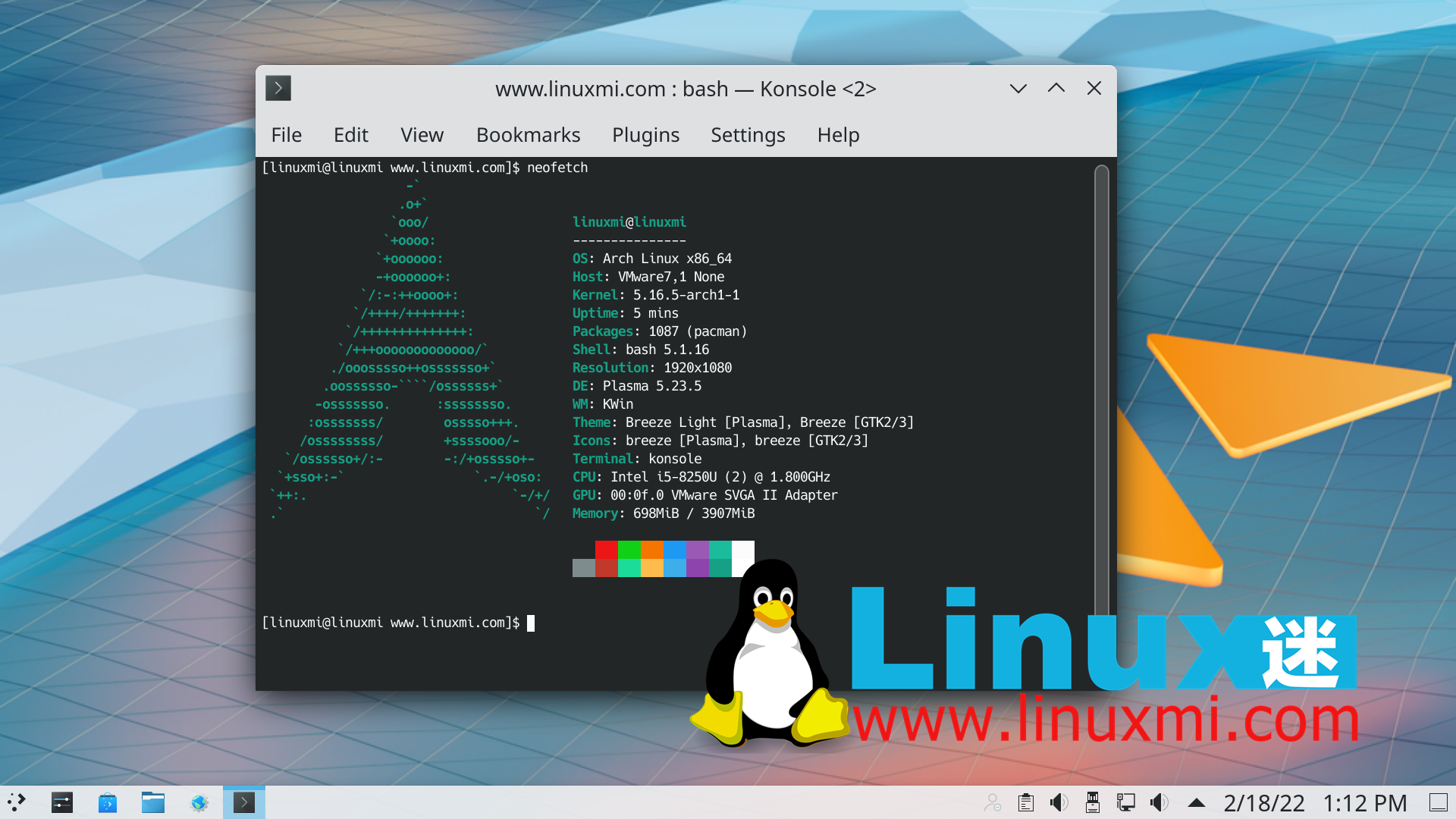Click the faded user icon in the tray
1456x819 pixels.
click(x=993, y=802)
